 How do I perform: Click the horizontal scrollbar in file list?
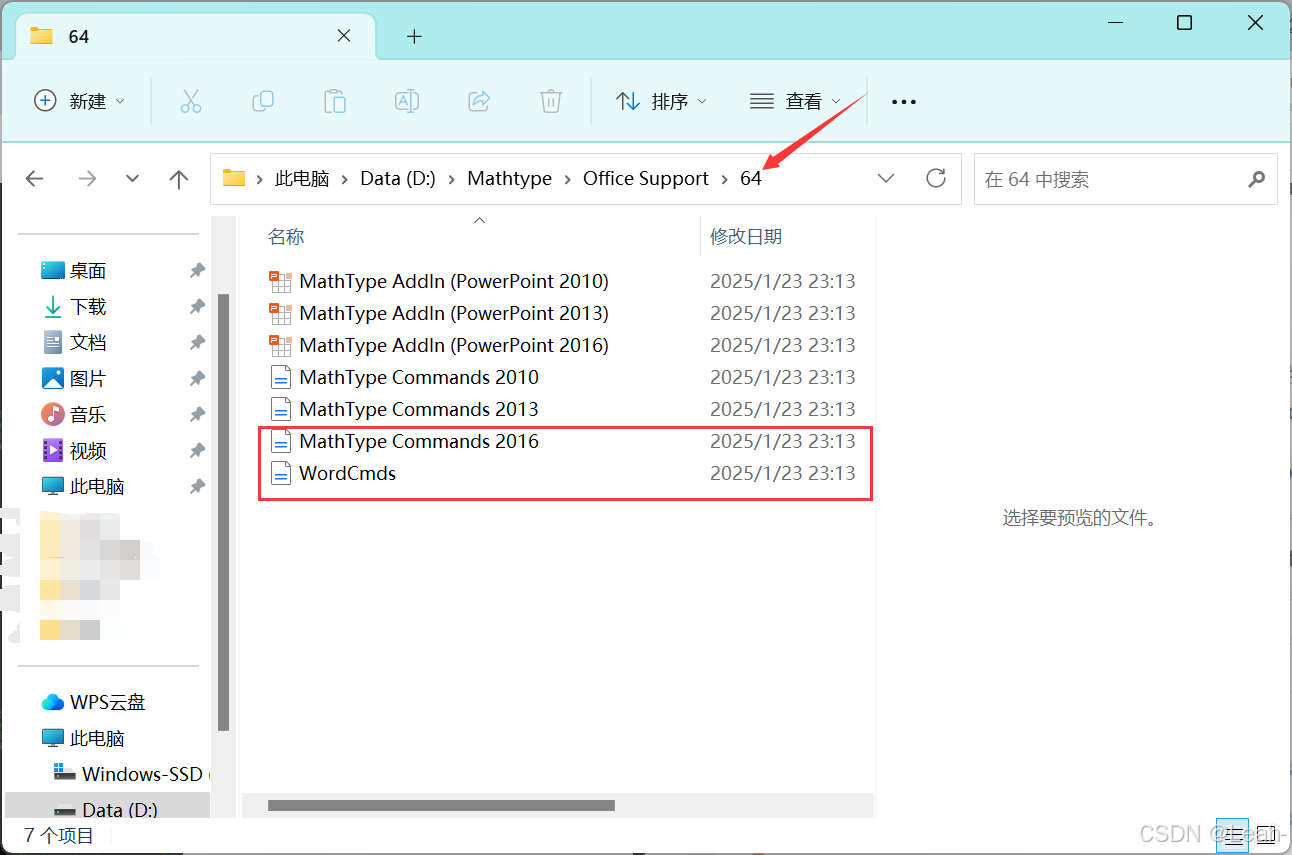pyautogui.click(x=441, y=805)
